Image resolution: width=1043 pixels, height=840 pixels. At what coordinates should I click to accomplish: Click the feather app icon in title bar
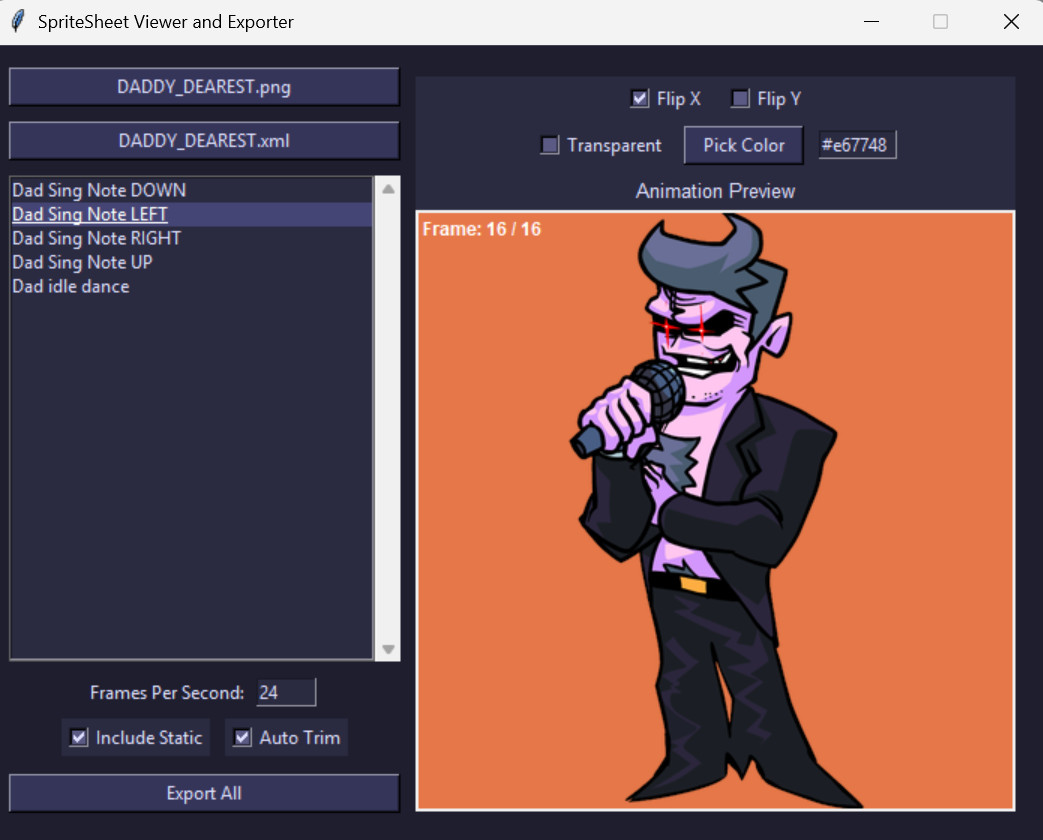click(19, 21)
